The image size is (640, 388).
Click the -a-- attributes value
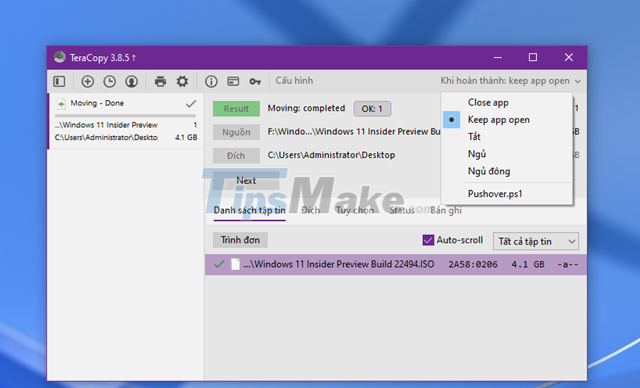pos(568,264)
